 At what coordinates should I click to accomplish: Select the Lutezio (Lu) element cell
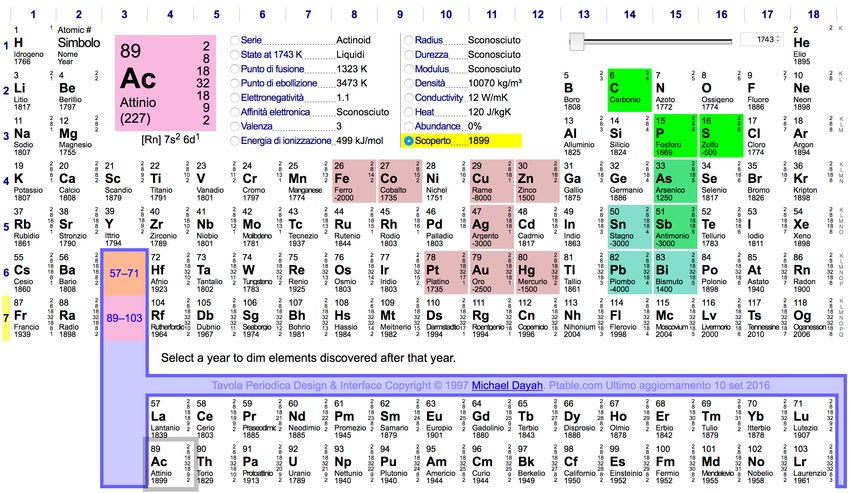pos(813,419)
